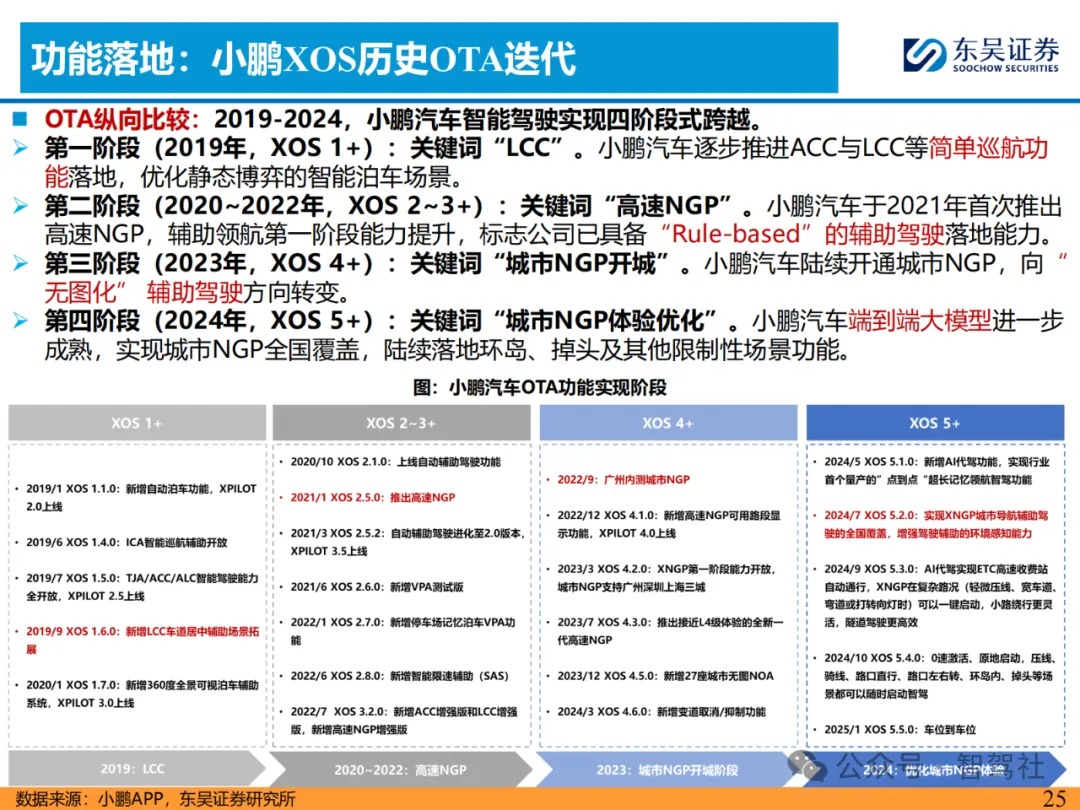
Task: Click the "XOS 5+" column header
Action: pos(935,423)
